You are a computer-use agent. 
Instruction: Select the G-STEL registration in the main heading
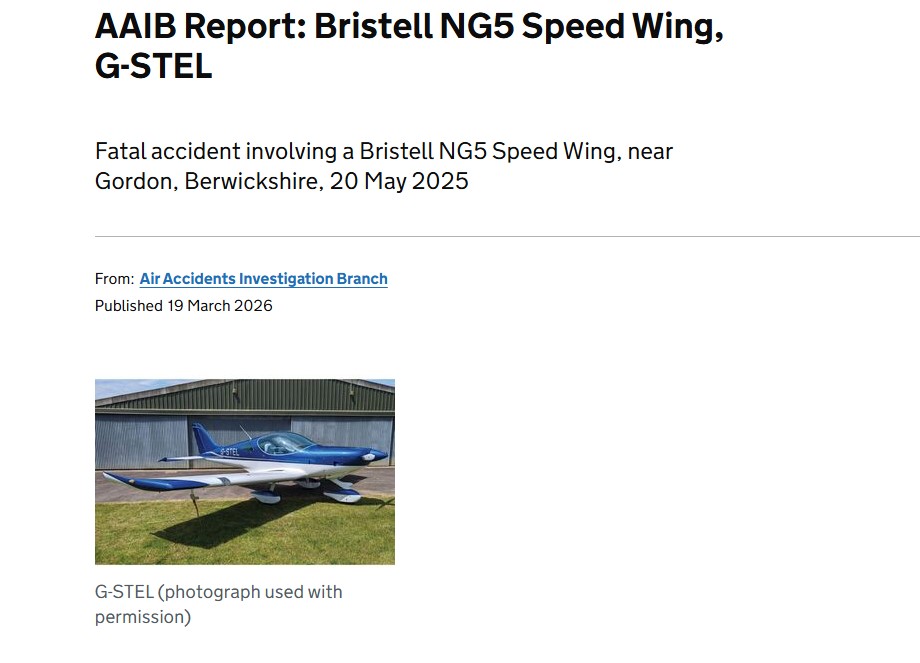[x=153, y=67]
